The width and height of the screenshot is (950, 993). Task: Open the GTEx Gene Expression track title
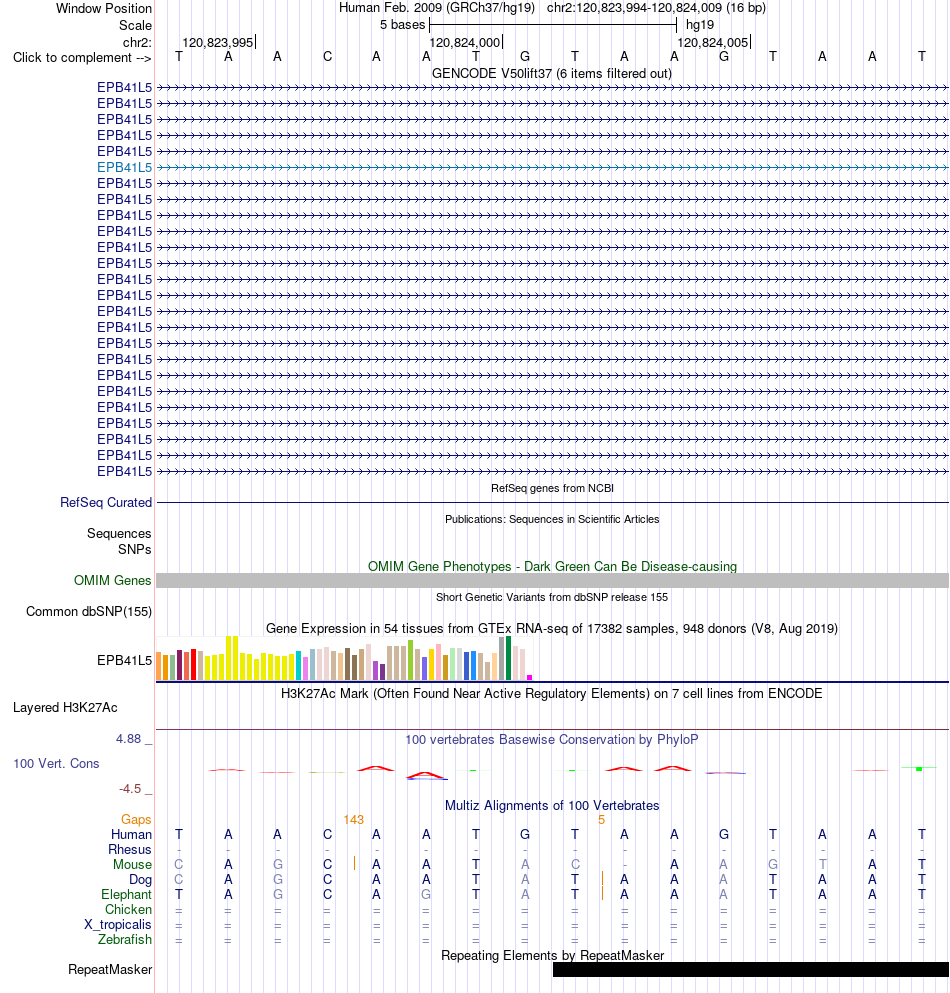552,628
